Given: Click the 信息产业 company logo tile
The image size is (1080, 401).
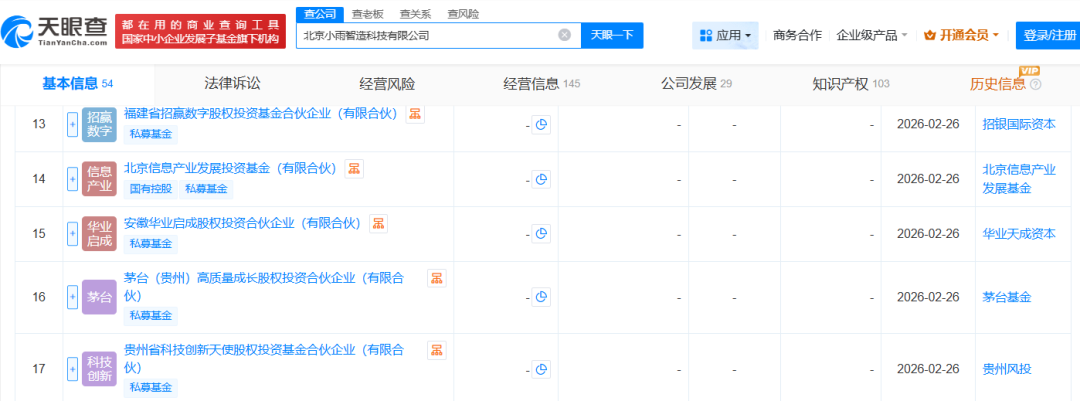Looking at the screenshot, I should tap(99, 179).
